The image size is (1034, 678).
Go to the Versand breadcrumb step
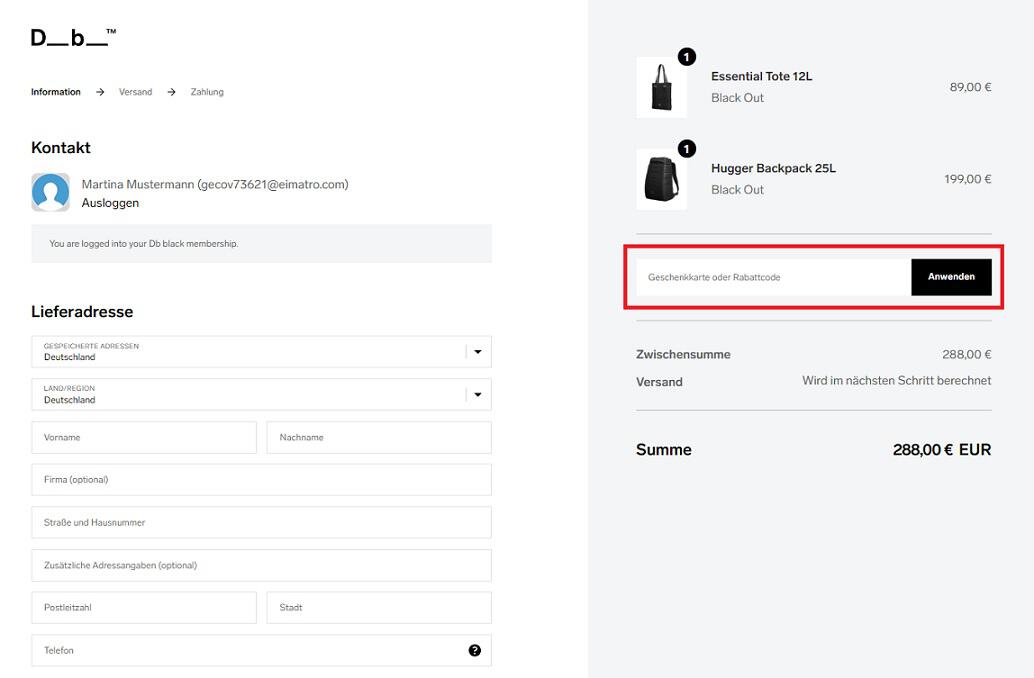tap(135, 92)
